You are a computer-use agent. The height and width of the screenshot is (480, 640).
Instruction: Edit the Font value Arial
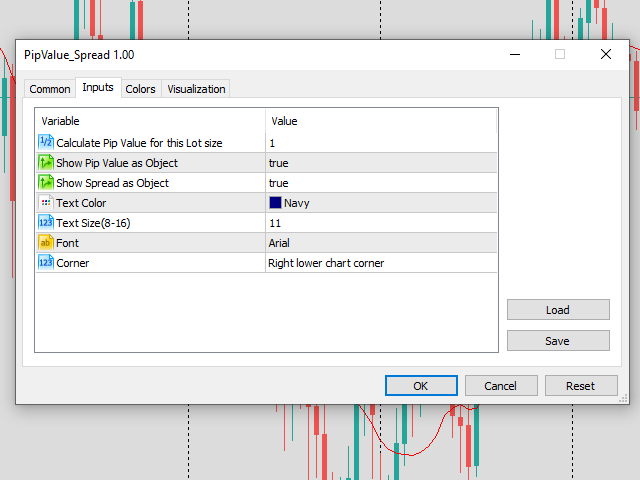(x=381, y=243)
